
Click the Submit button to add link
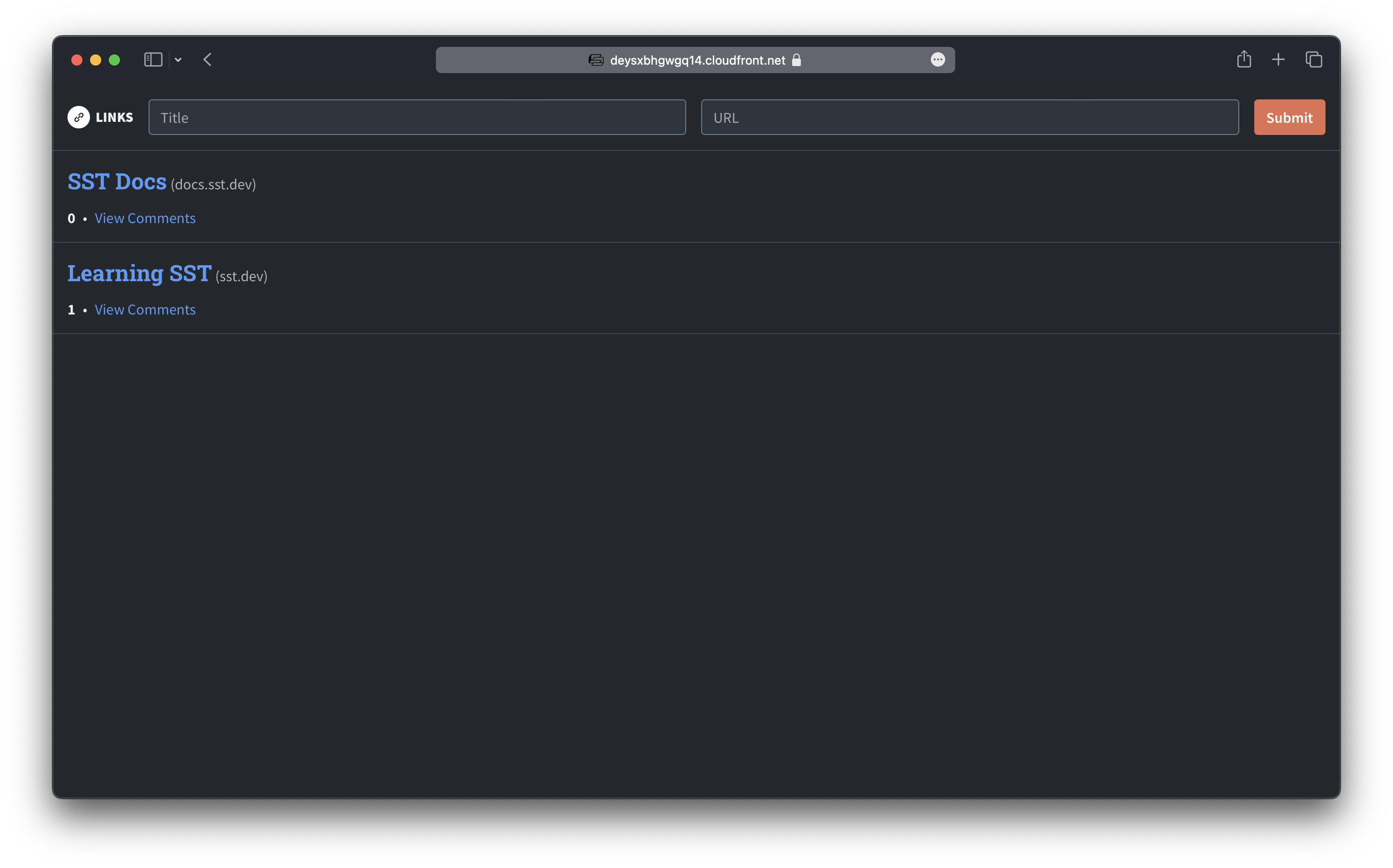click(x=1290, y=117)
